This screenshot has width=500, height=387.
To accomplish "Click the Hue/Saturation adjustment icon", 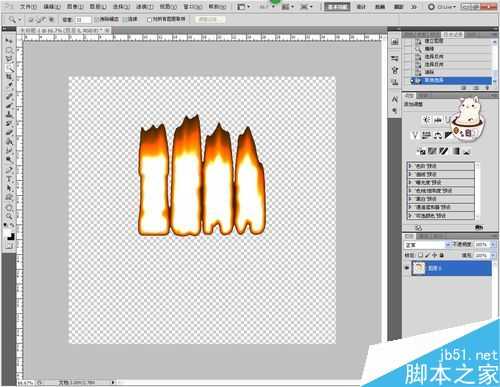I will click(426, 135).
